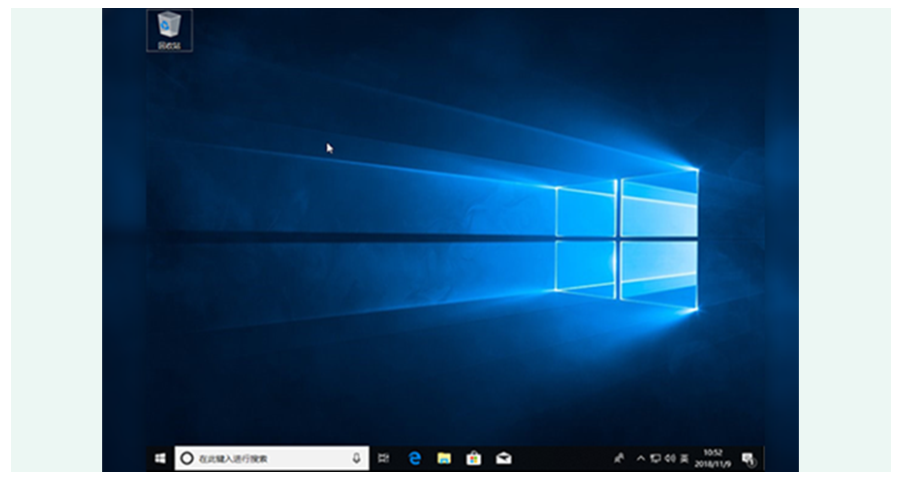897x479 pixels.
Task: Open the clock and date flyout
Action: [713, 458]
